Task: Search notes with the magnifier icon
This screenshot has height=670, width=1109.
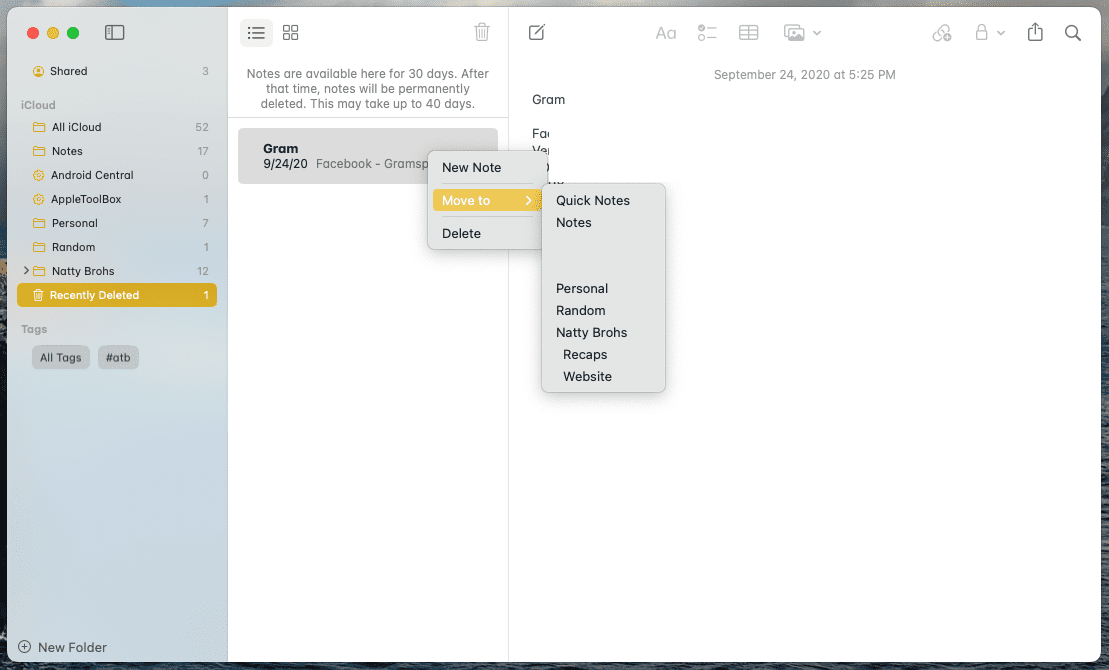Action: (1072, 33)
